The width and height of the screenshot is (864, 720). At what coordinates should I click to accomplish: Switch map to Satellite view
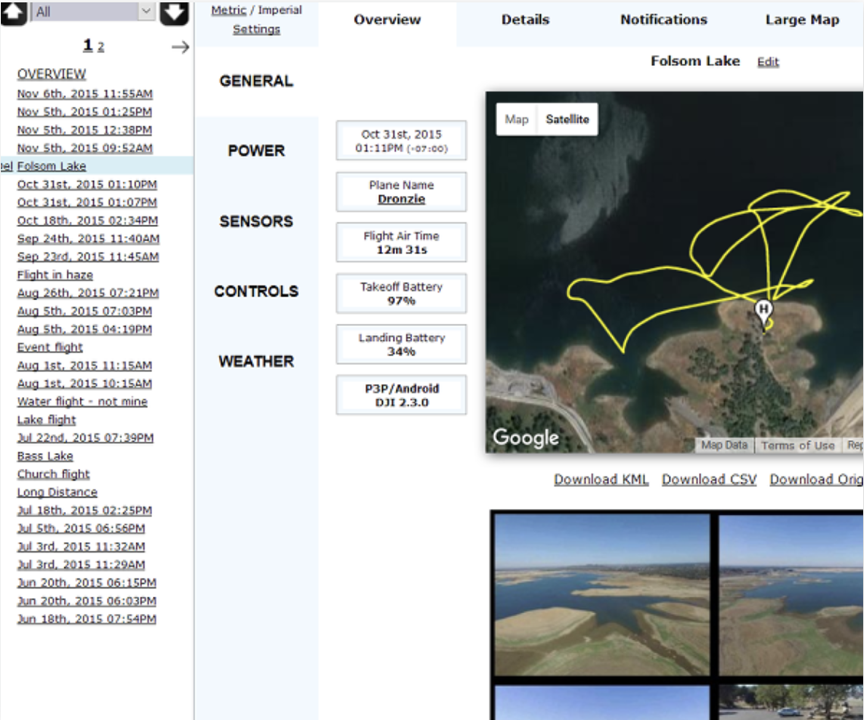(567, 119)
